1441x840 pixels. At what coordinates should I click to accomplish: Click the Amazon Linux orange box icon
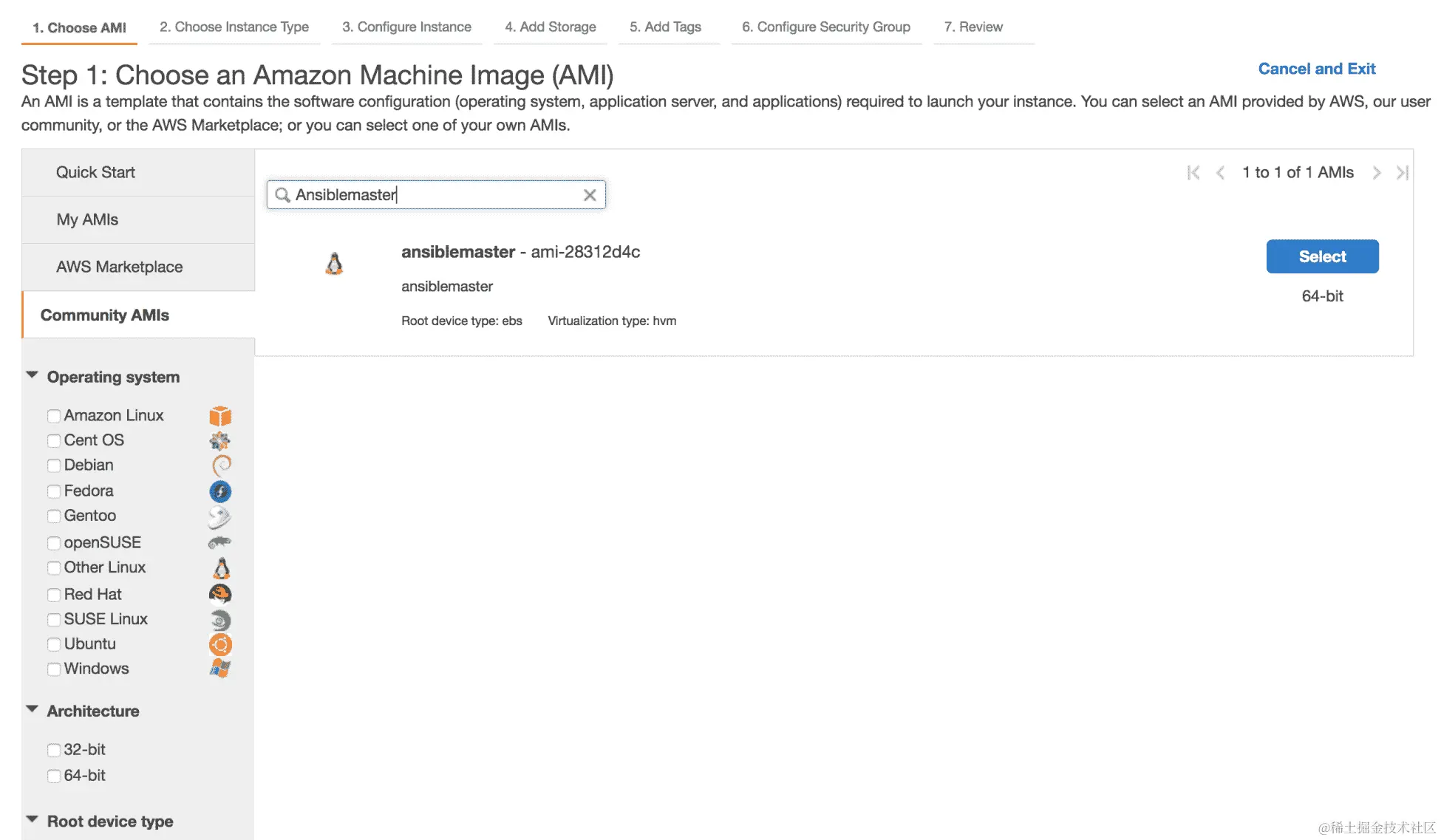[220, 416]
